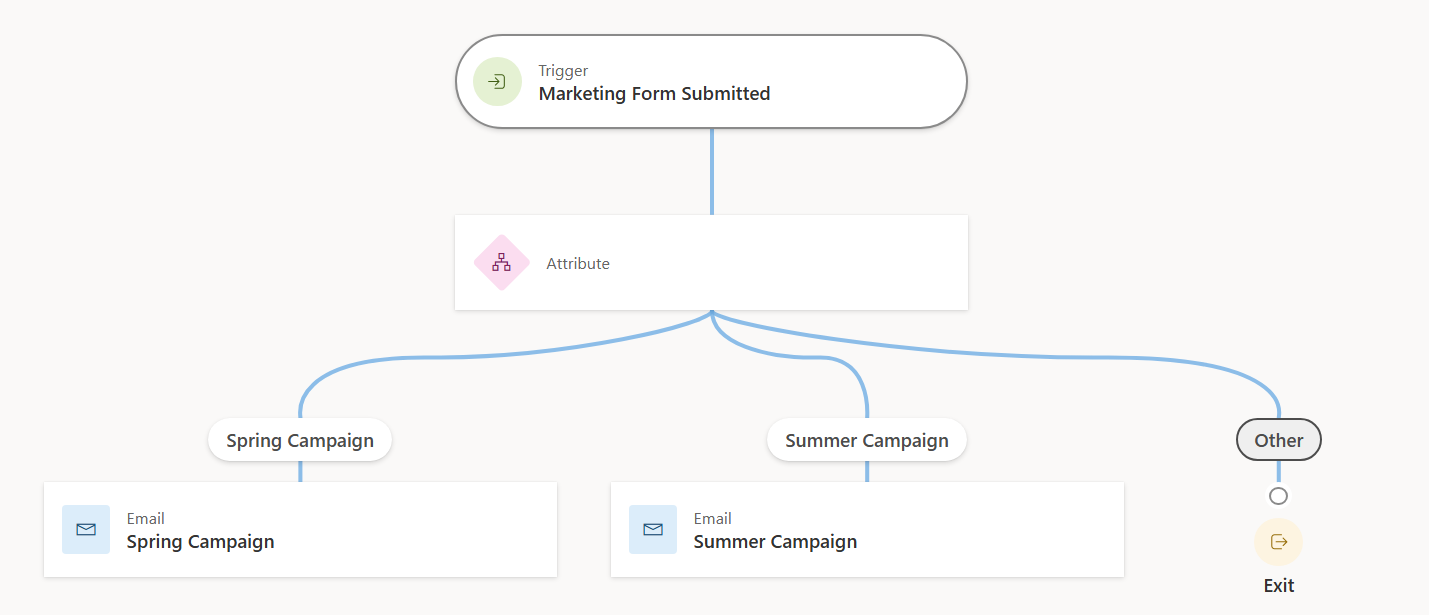This screenshot has height=615, width=1429.
Task: Click the Spring Campaign email envelope icon
Action: click(86, 529)
